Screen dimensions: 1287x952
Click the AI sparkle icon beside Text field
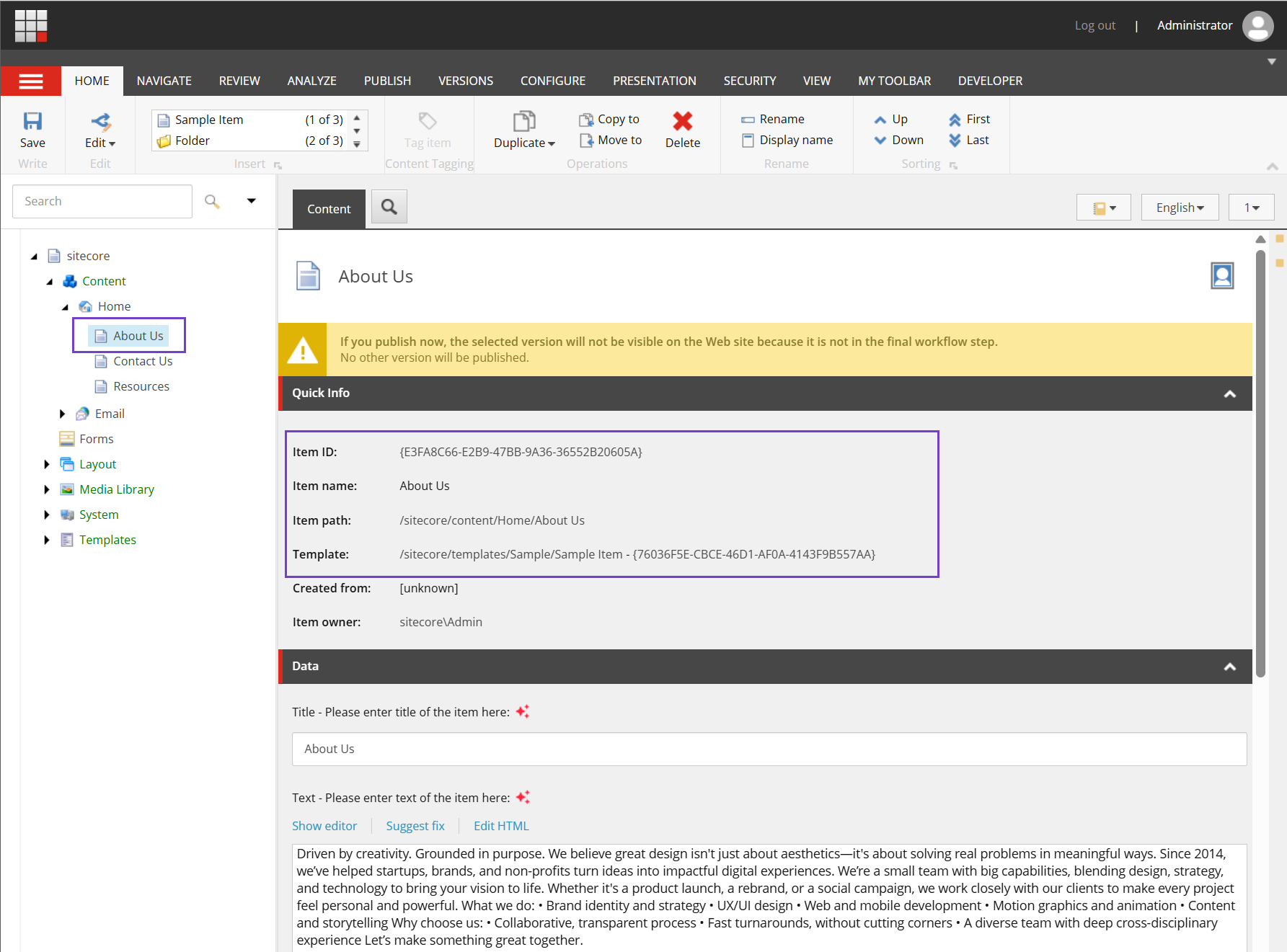pyautogui.click(x=523, y=798)
